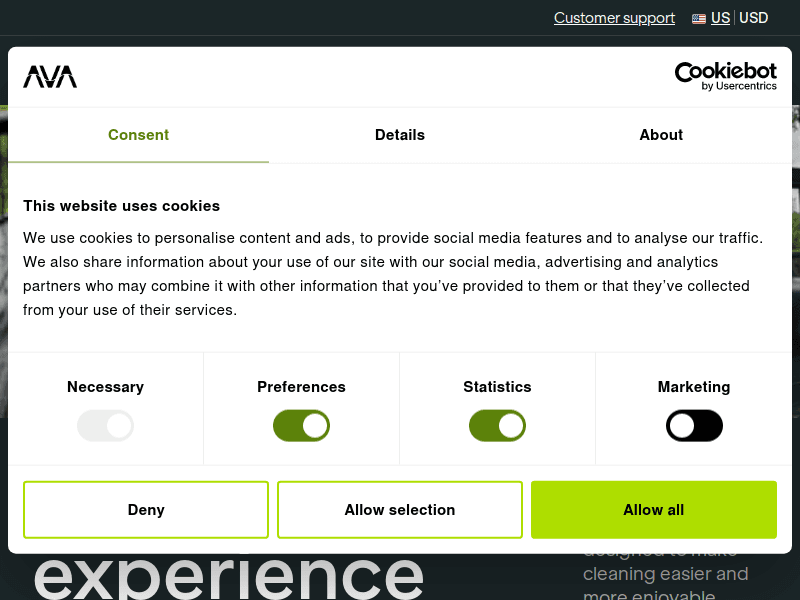800x600 pixels.
Task: Turn off the Statistics cookies switch
Action: 497,426
